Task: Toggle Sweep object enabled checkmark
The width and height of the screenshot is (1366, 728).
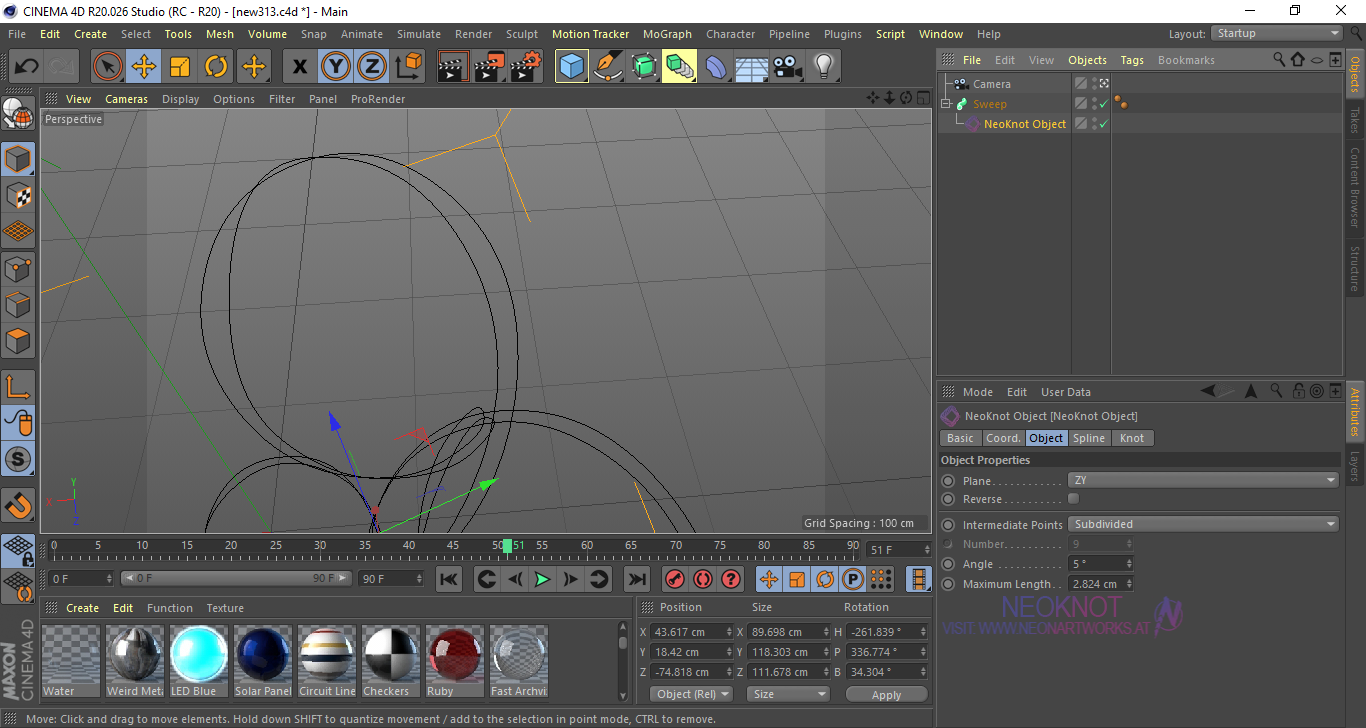Action: tap(1103, 104)
